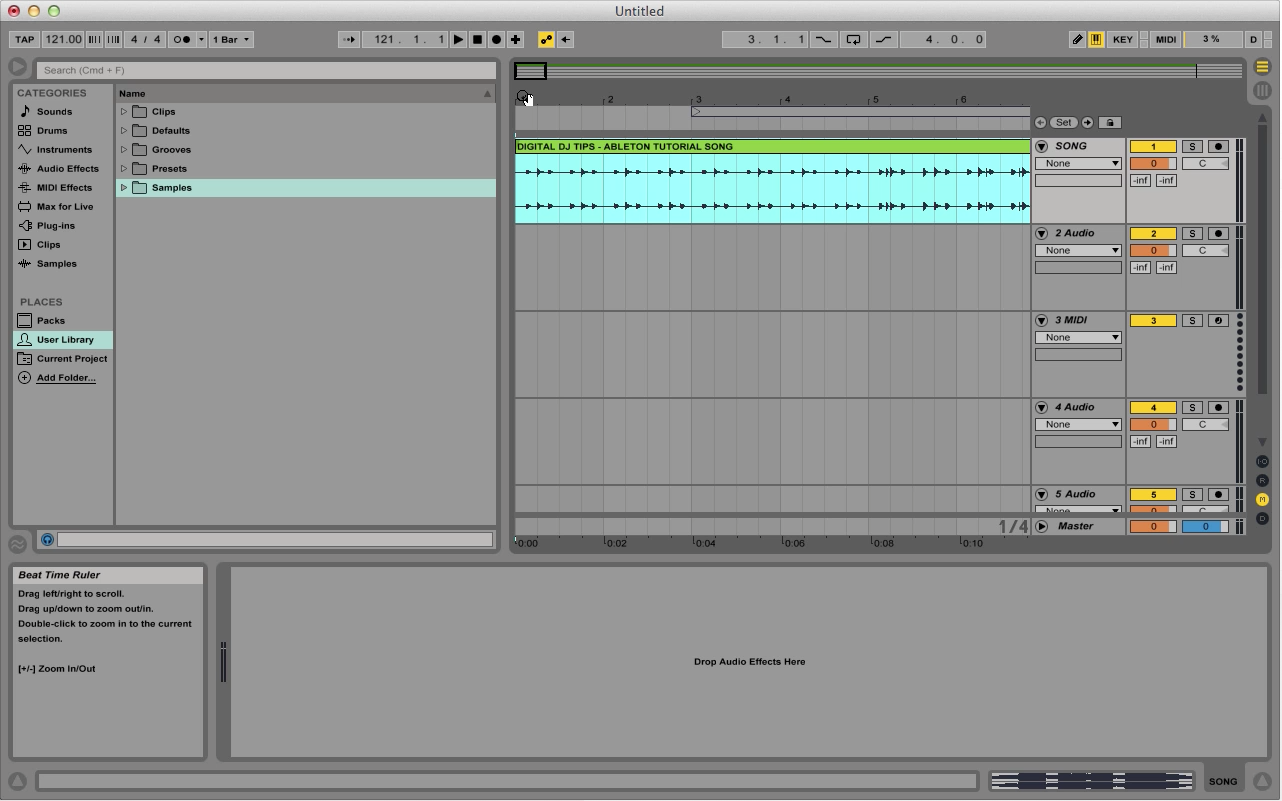Image resolution: width=1282 pixels, height=801 pixels.
Task: Toggle the 3 MIDI track activator
Action: pyautogui.click(x=1152, y=321)
